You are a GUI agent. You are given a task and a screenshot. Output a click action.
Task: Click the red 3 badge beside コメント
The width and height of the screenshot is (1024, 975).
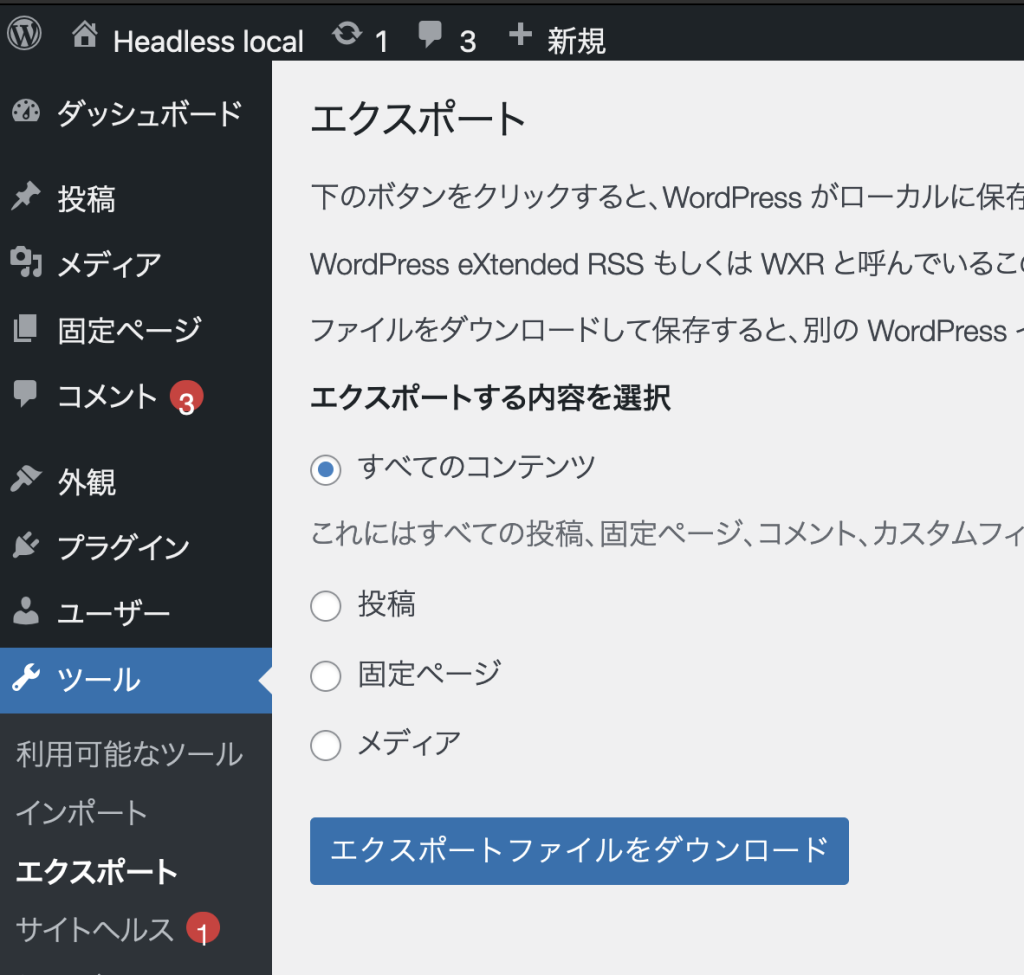point(187,397)
